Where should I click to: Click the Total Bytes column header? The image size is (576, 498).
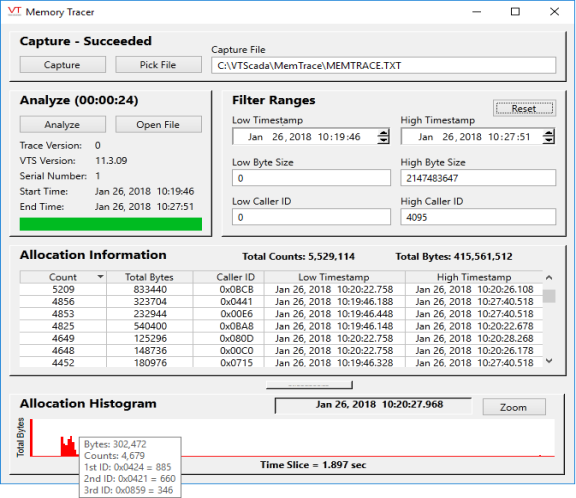click(150, 277)
